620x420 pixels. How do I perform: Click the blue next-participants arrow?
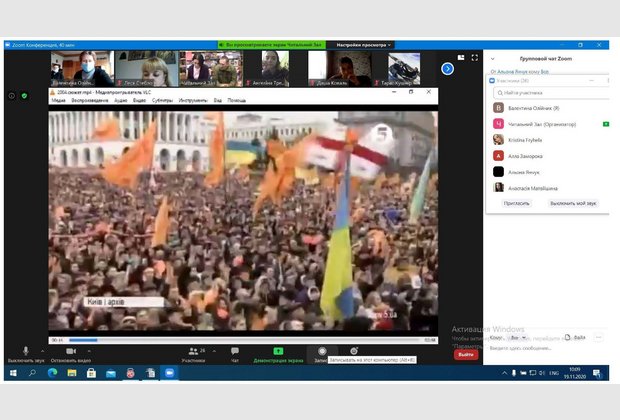tap(448, 68)
